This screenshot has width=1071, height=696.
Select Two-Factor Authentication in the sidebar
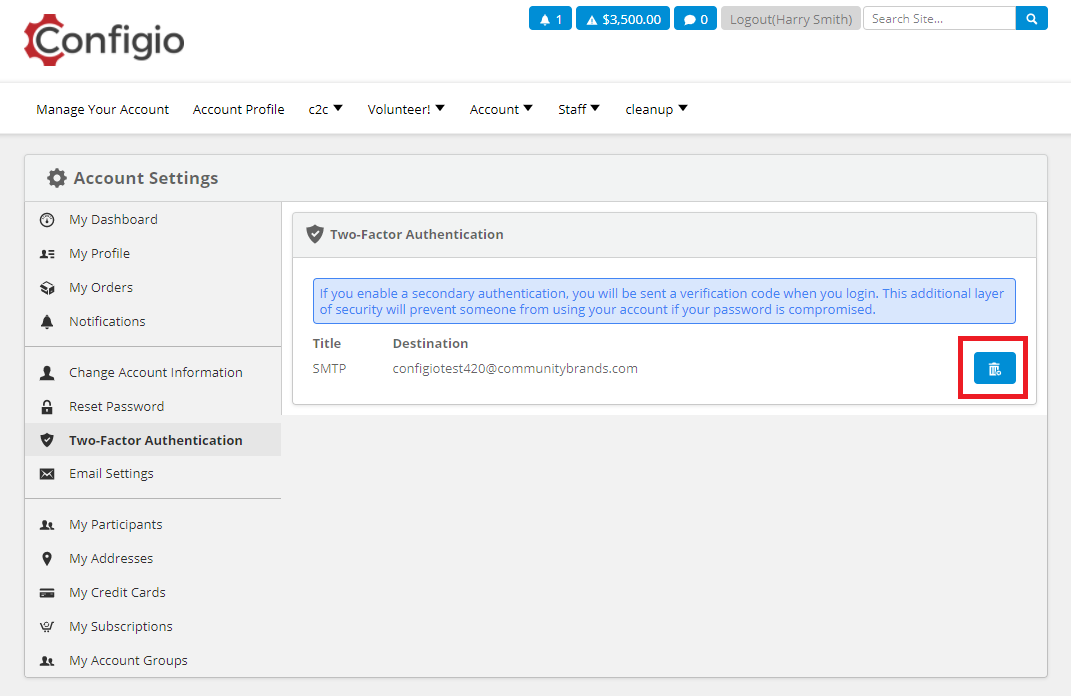155,440
